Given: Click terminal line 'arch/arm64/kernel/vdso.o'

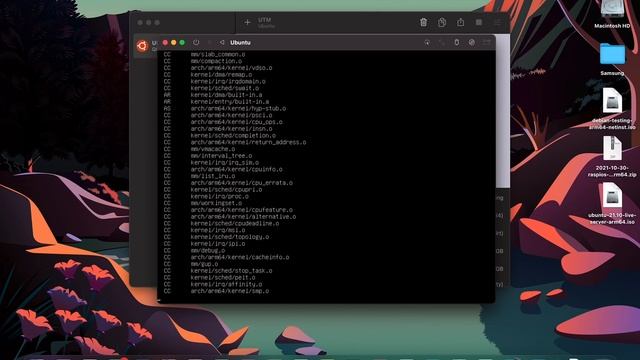Looking at the screenshot, I should (x=231, y=68).
